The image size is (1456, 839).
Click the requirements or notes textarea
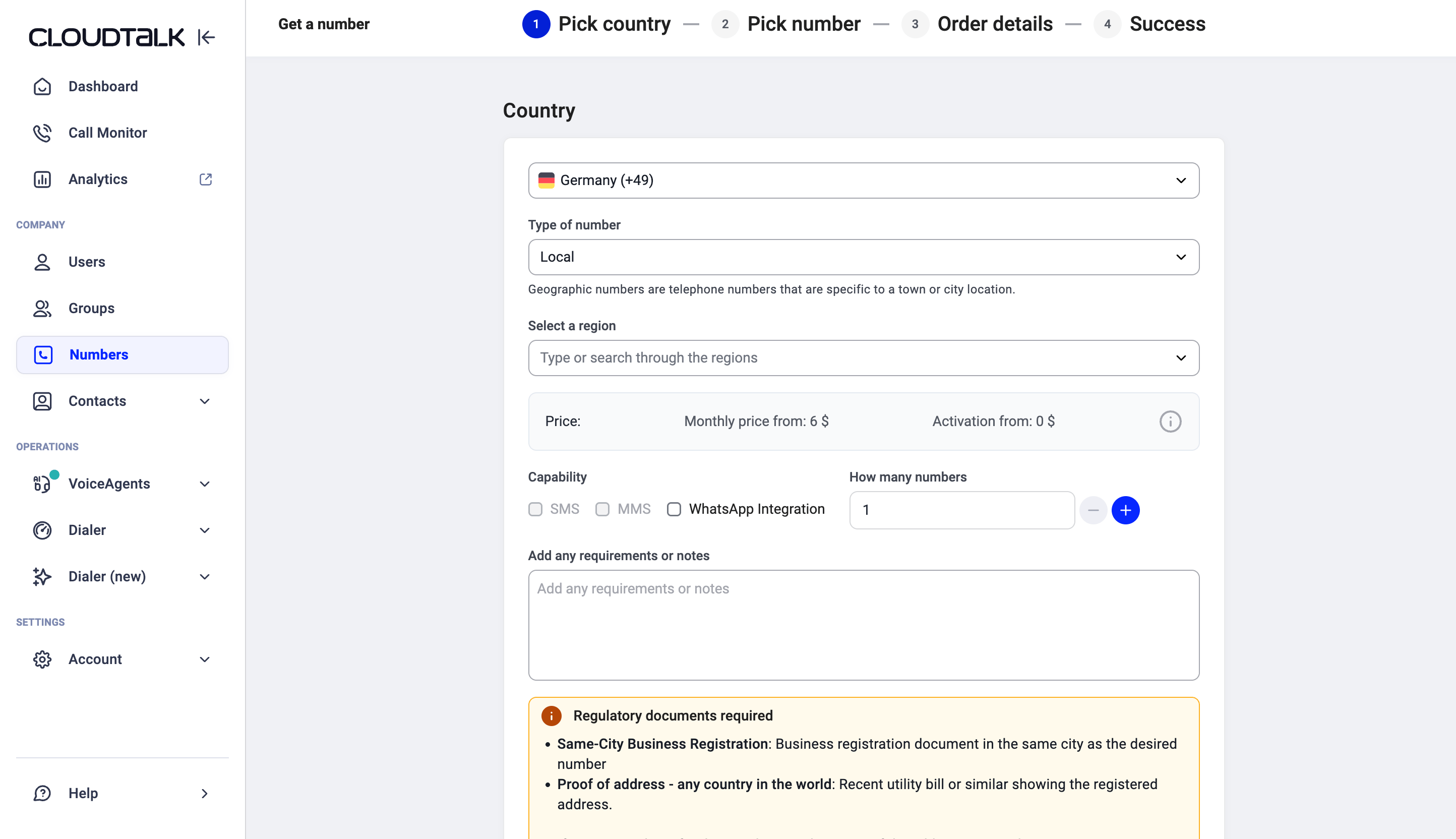[863, 625]
